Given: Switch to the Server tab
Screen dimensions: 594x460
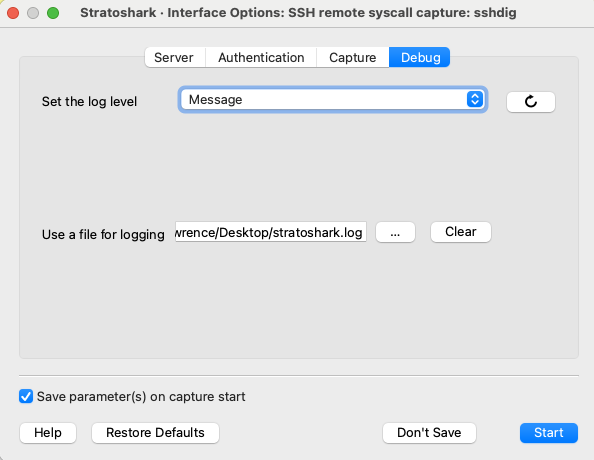Looking at the screenshot, I should 174,58.
